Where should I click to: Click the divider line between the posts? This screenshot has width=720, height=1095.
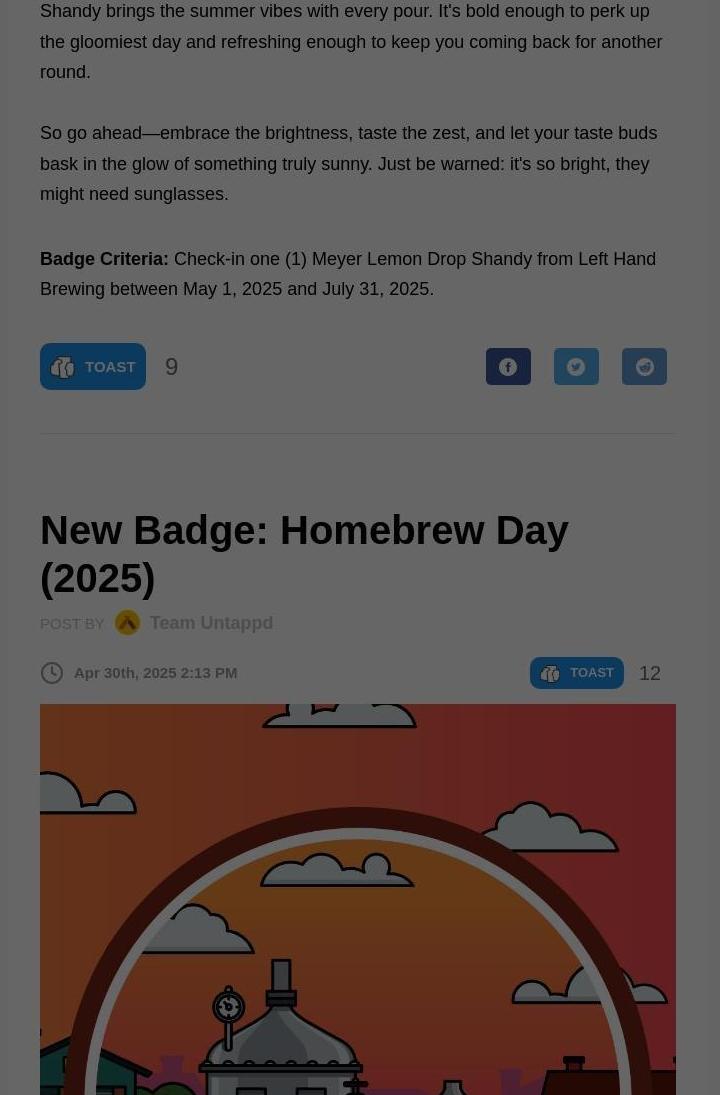tap(358, 433)
